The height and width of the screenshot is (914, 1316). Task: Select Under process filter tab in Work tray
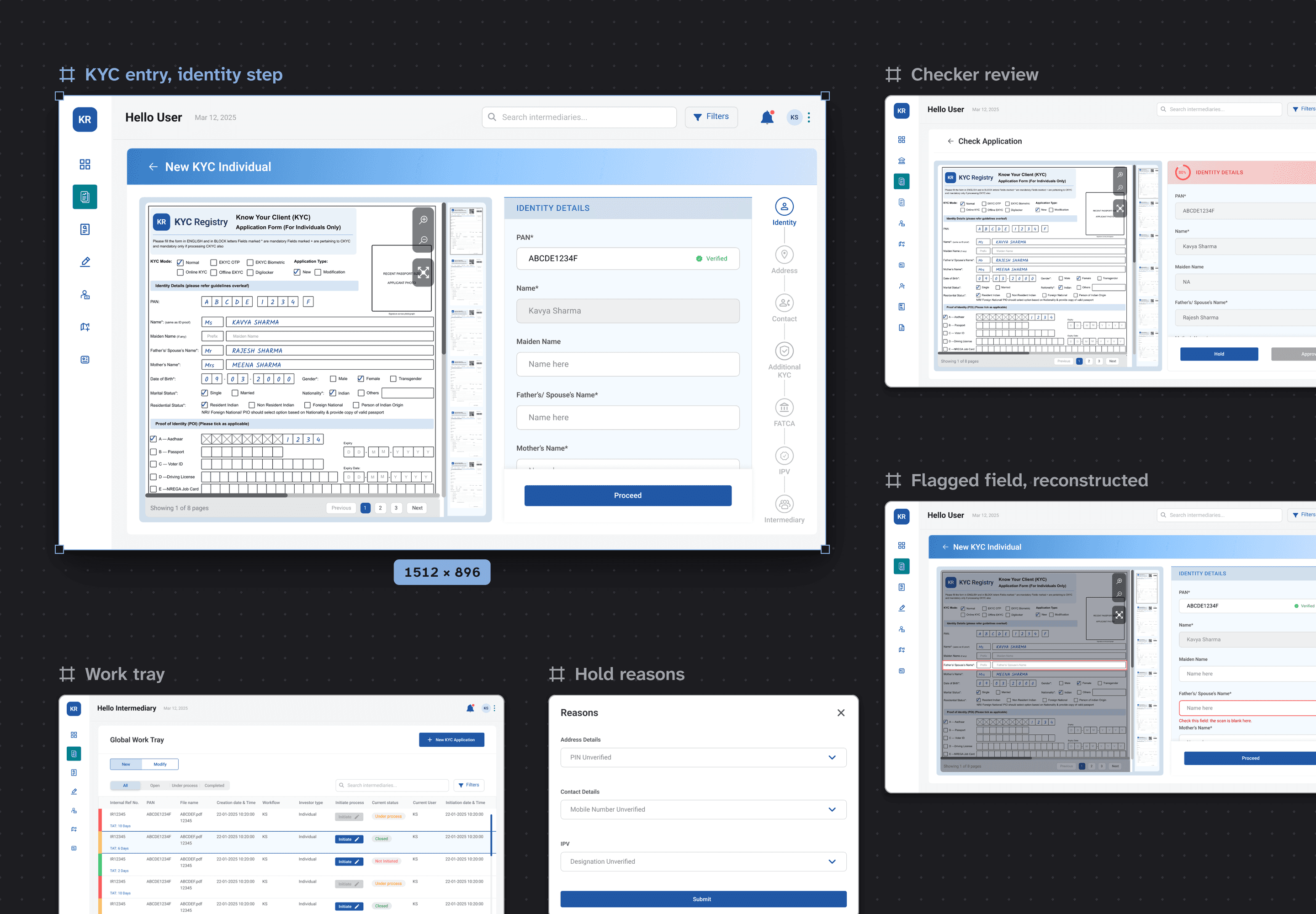(x=185, y=786)
